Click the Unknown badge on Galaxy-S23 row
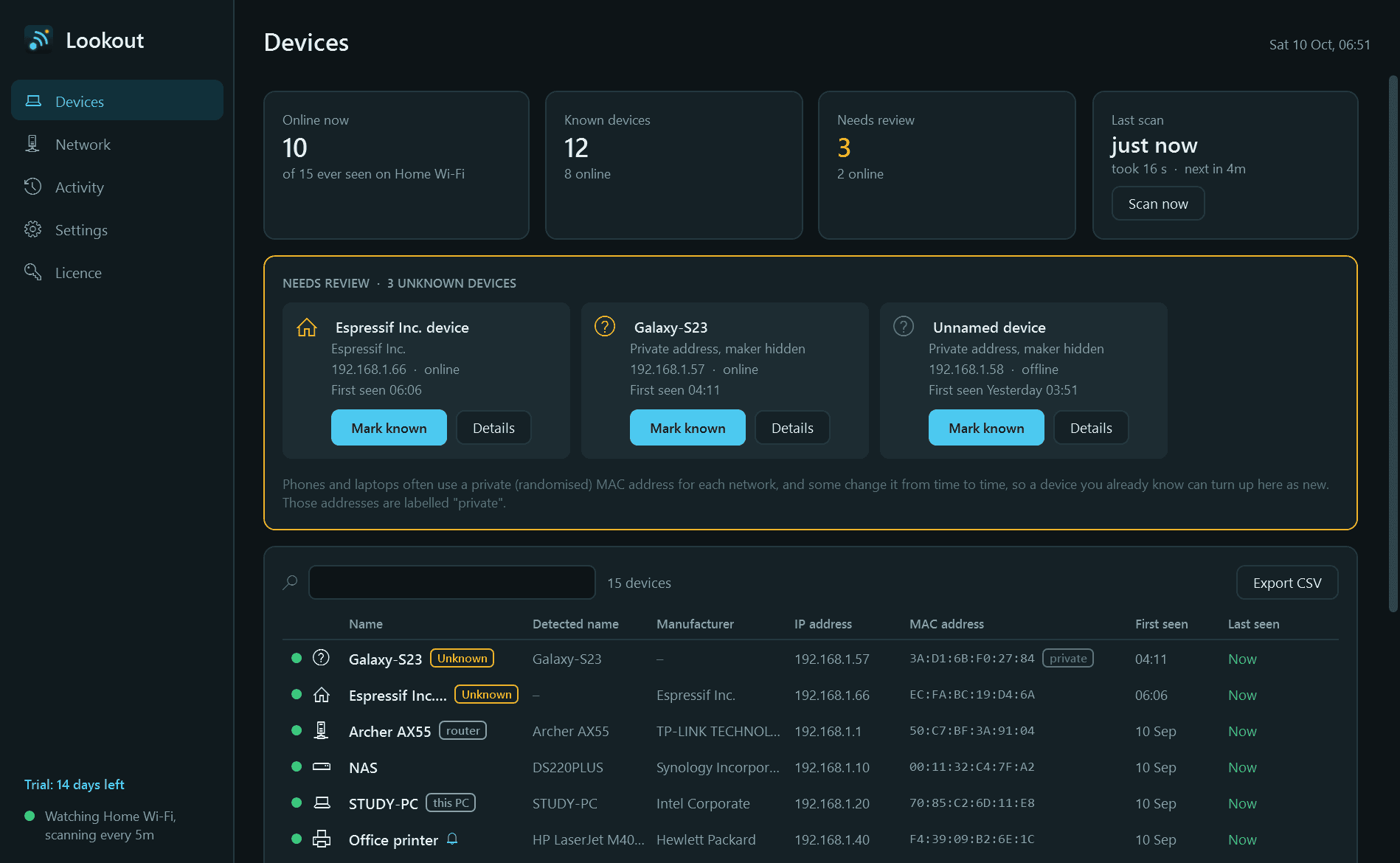Screen dimensions: 1400x863 [462, 658]
